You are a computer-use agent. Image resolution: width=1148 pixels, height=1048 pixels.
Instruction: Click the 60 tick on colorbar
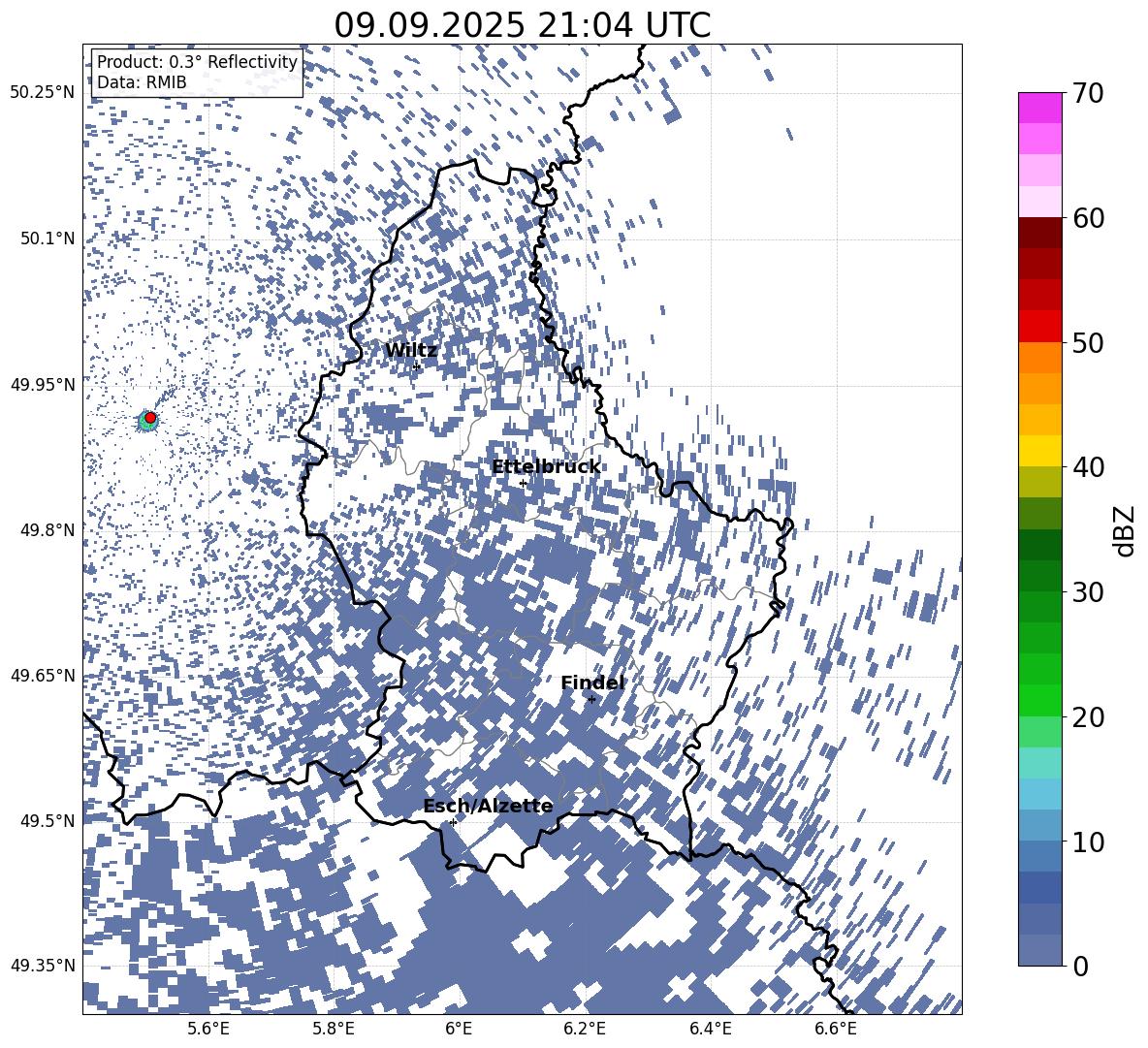pyautogui.click(x=1088, y=218)
